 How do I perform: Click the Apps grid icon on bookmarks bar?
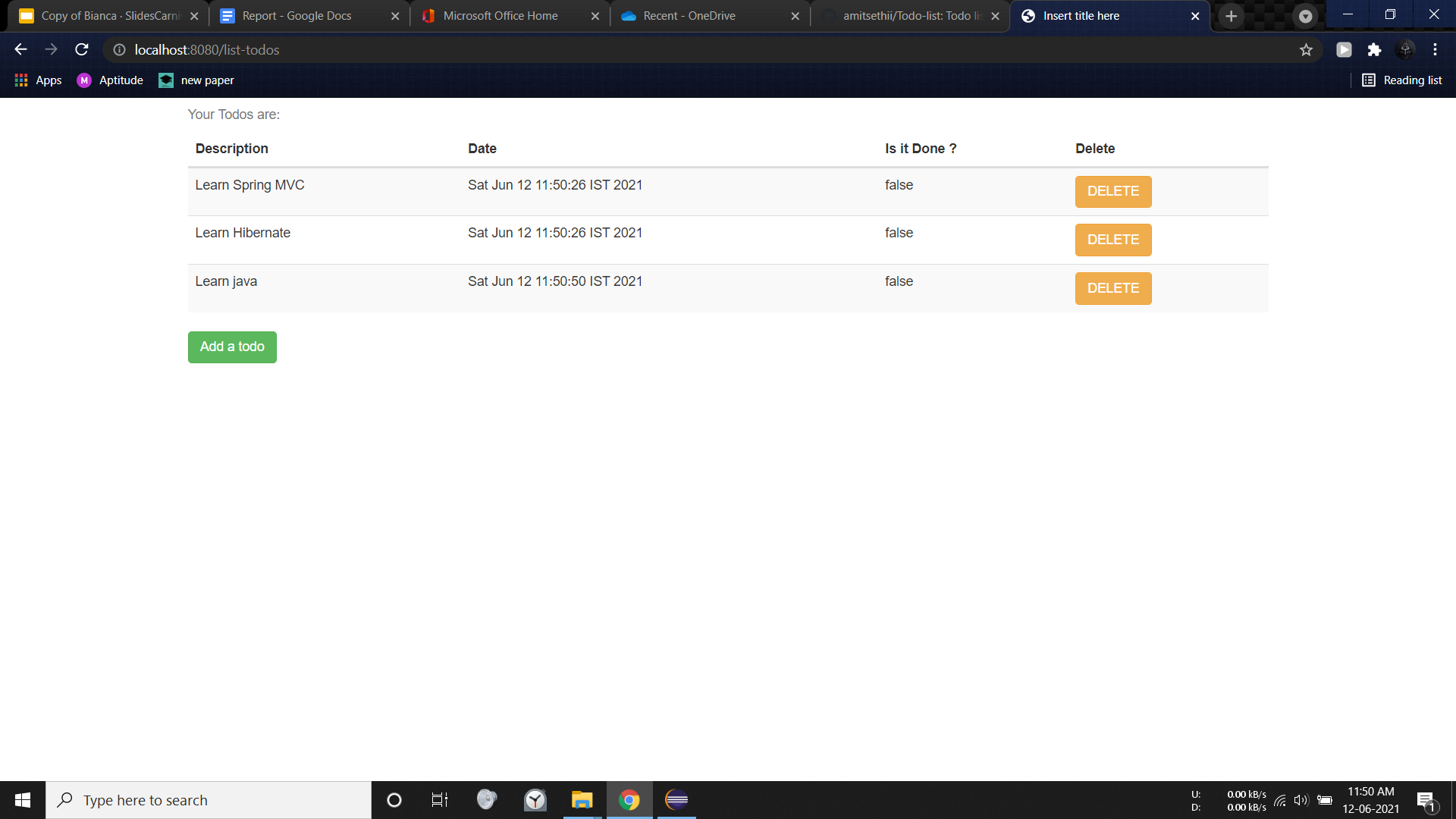(20, 80)
